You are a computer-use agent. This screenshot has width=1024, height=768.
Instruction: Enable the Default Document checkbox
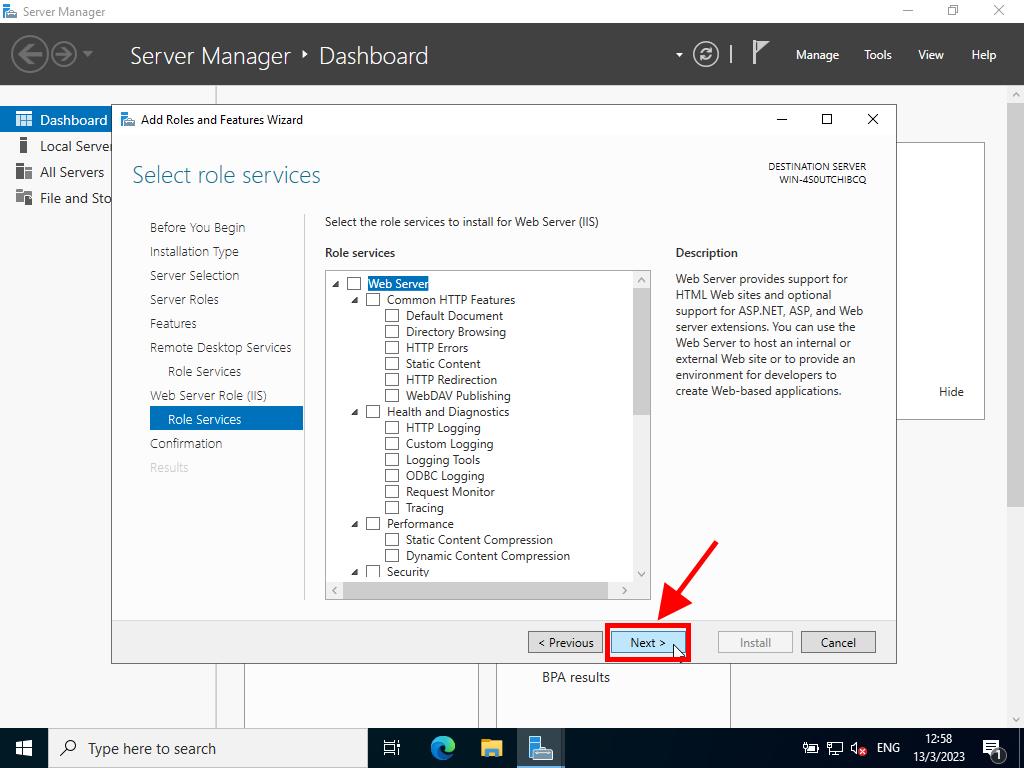[x=392, y=315]
